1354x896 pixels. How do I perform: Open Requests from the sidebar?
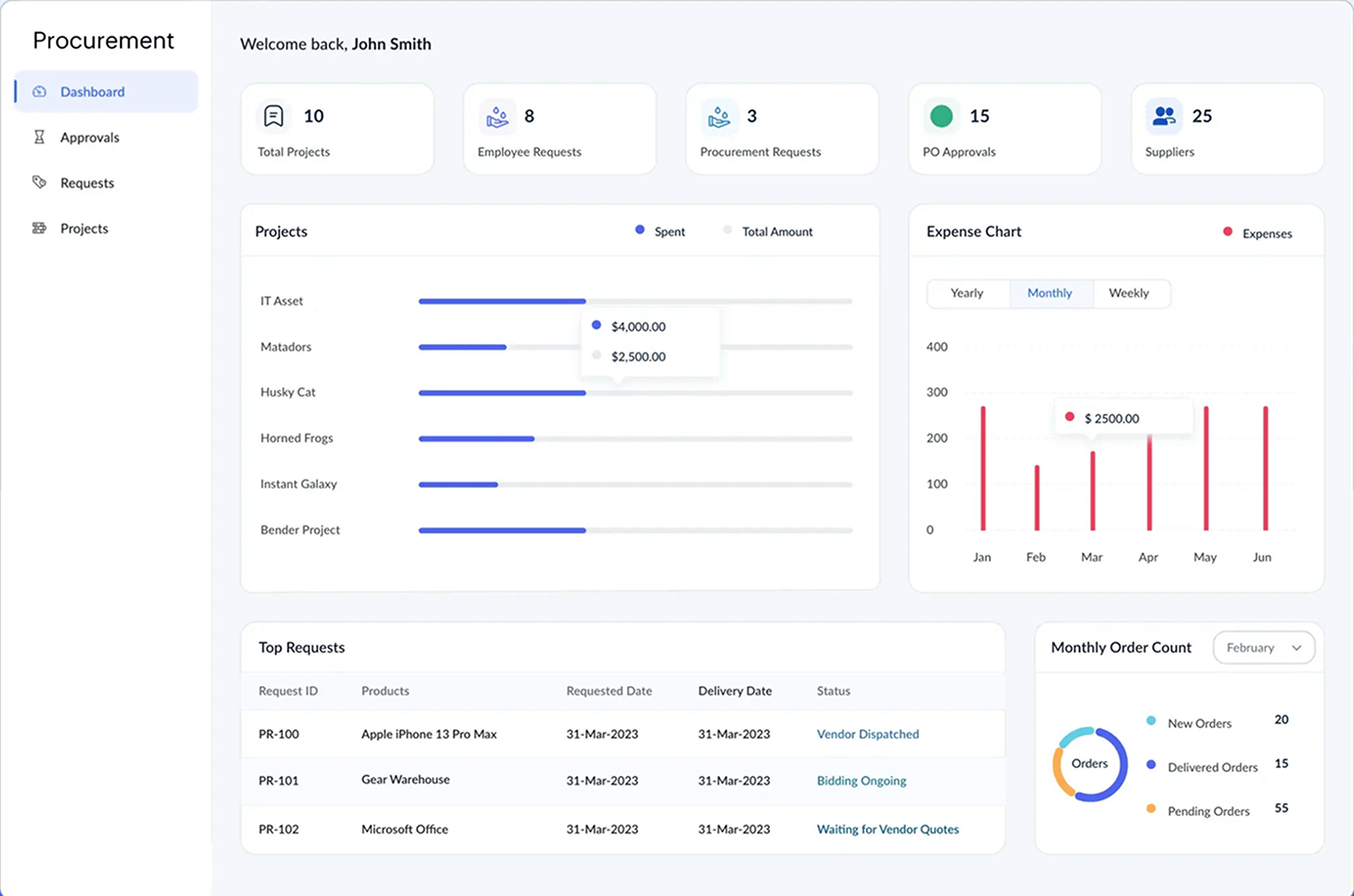point(87,182)
